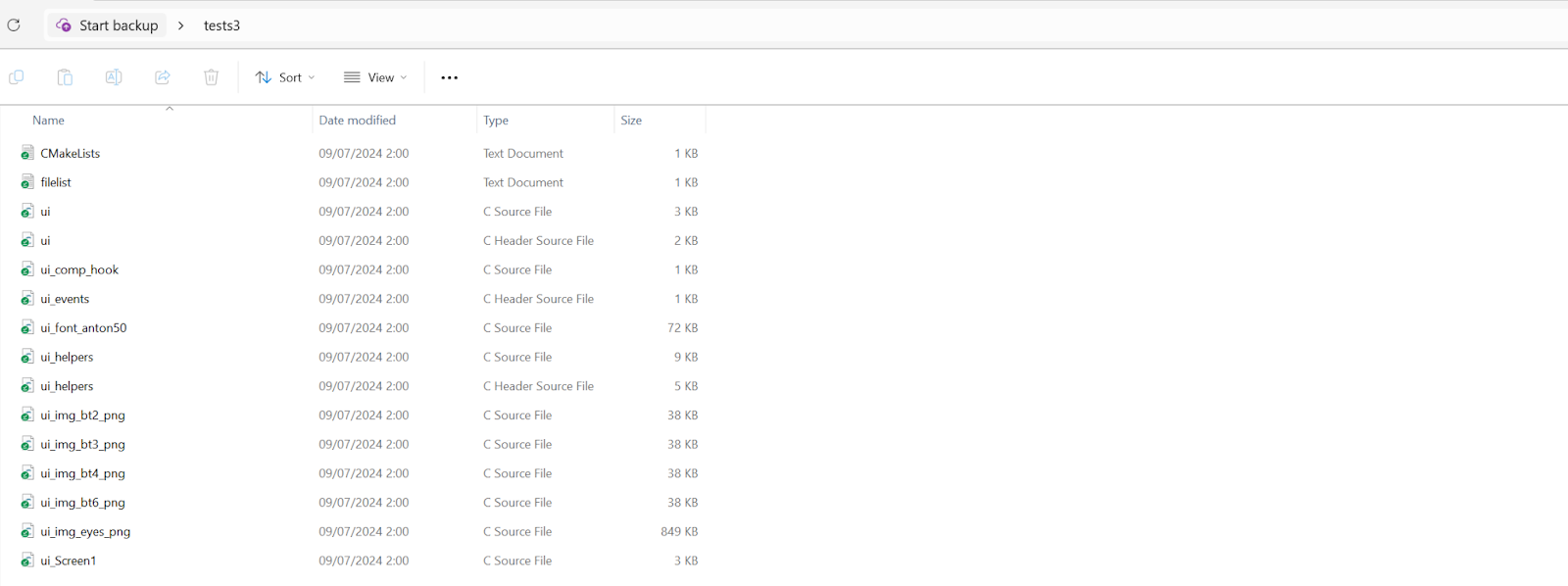Select the ui_img_bt2_png file name
This screenshot has width=1568, height=586.
coord(82,415)
